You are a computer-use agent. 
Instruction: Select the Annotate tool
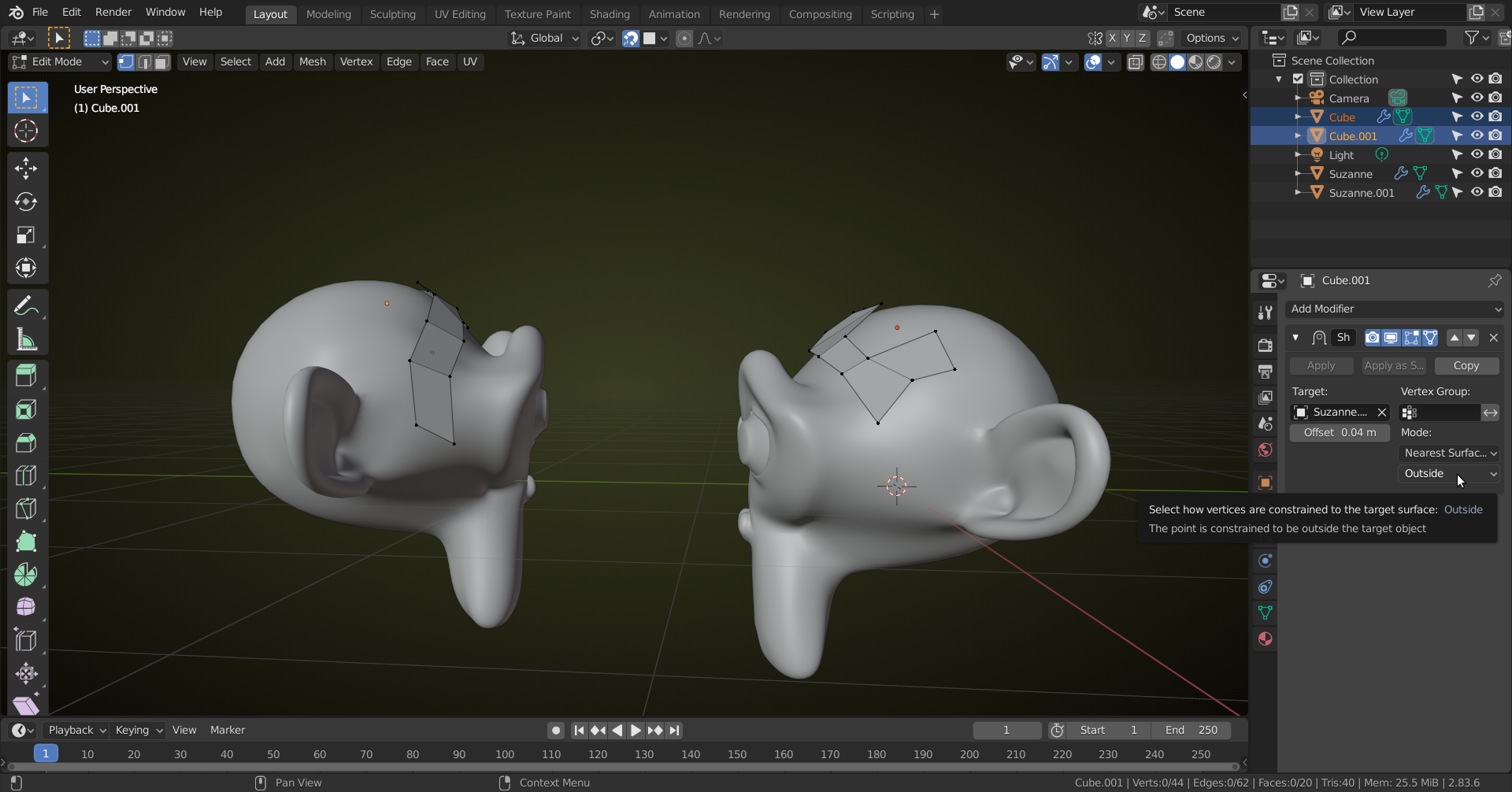(x=26, y=305)
